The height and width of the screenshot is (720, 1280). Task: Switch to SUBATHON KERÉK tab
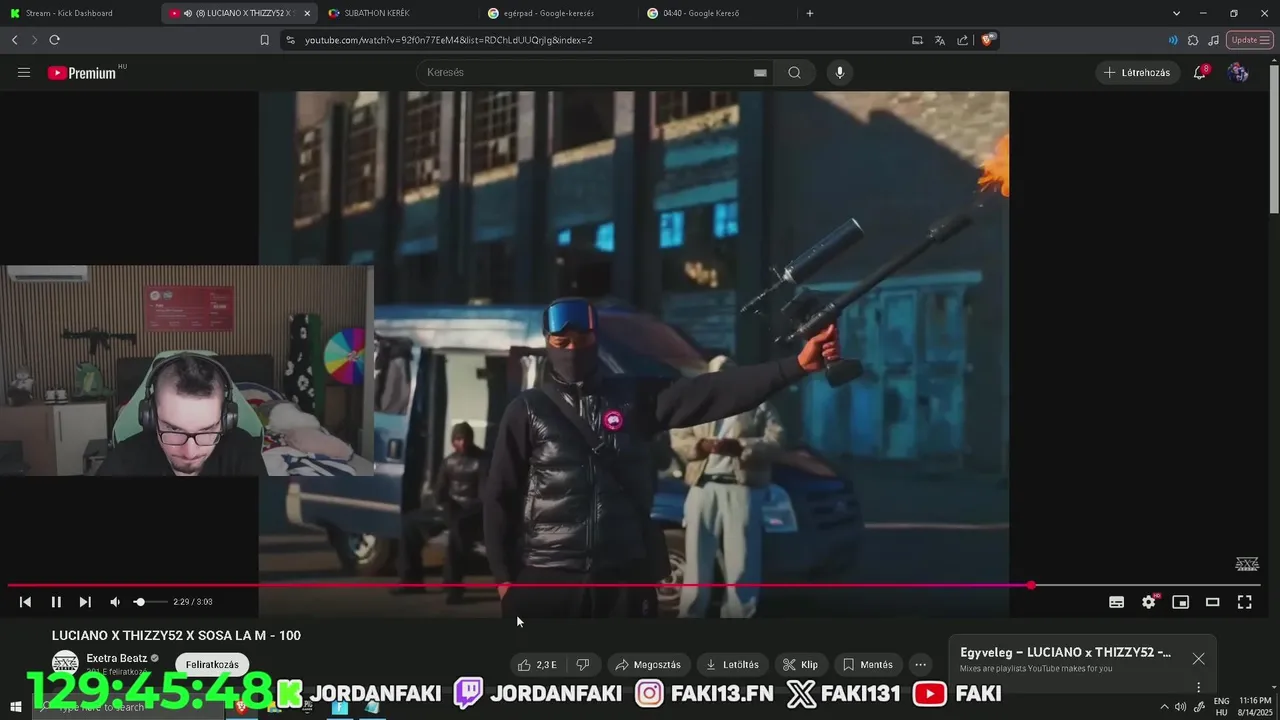coord(400,13)
